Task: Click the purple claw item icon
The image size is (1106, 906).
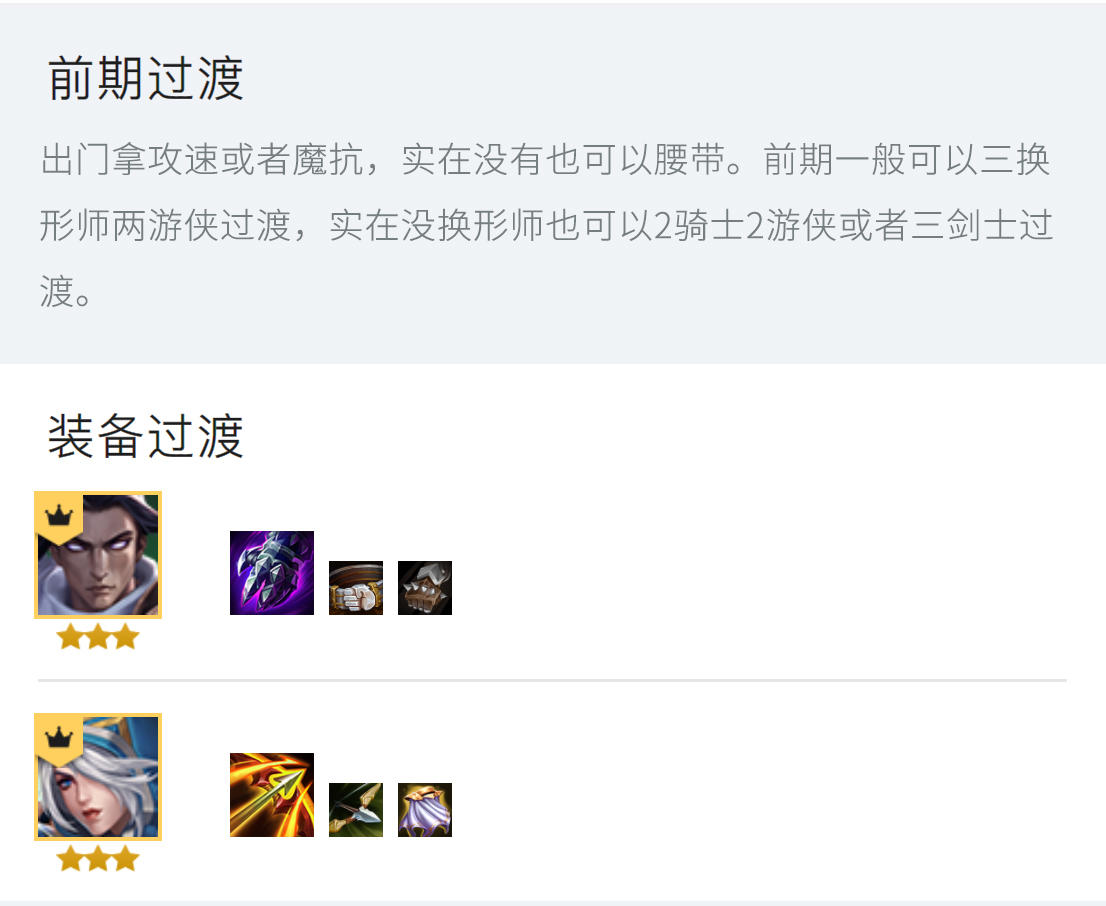Action: click(272, 573)
